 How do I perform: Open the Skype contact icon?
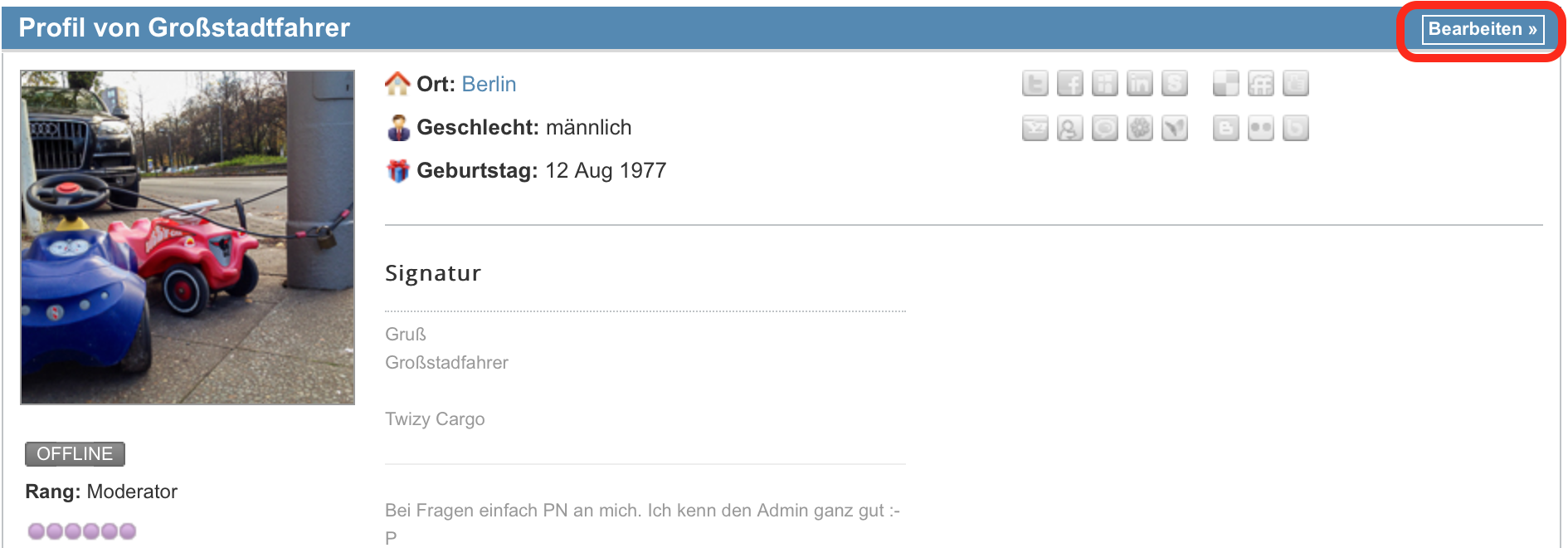(1175, 84)
